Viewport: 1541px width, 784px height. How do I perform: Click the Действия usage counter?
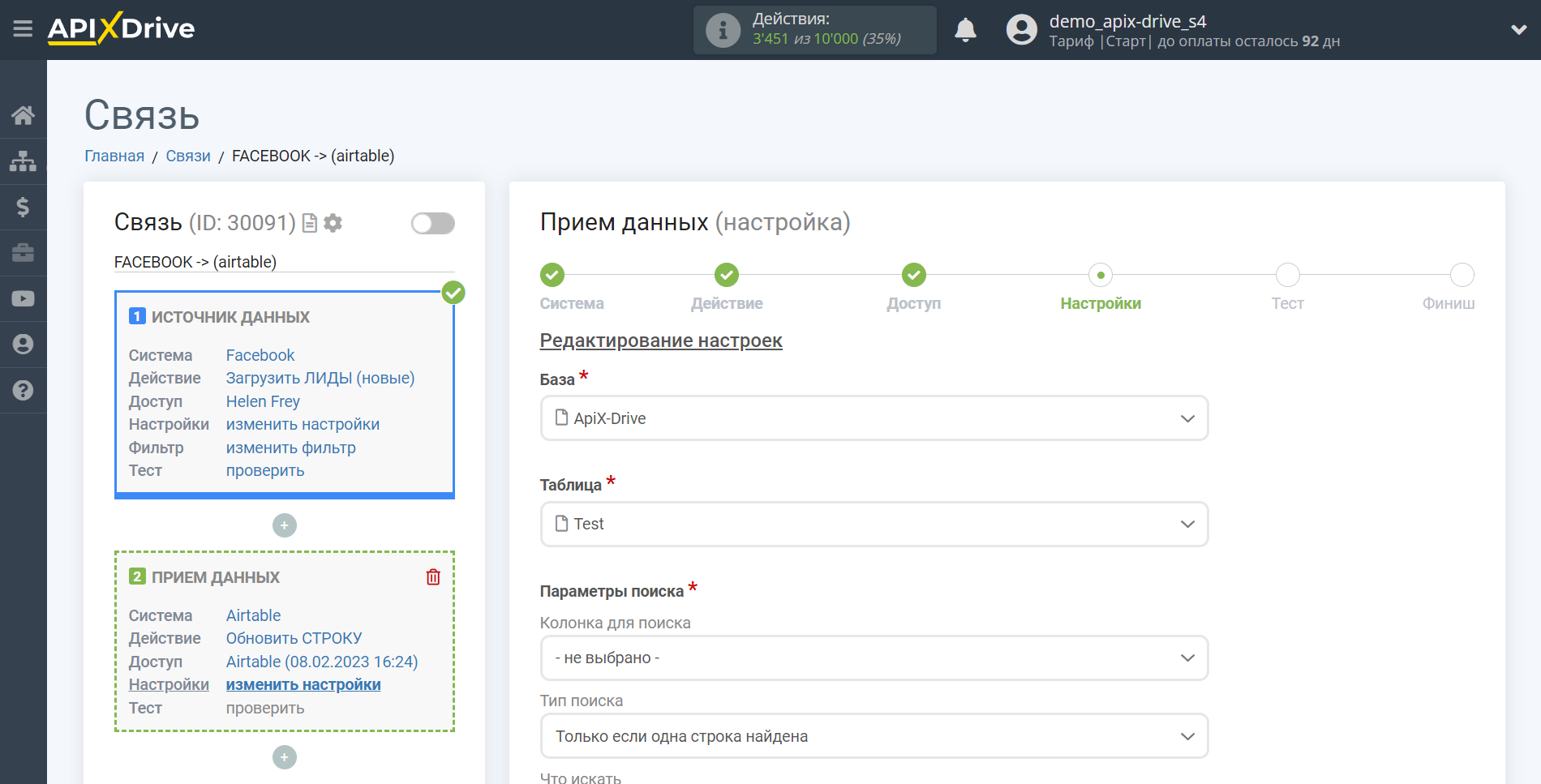tap(815, 30)
